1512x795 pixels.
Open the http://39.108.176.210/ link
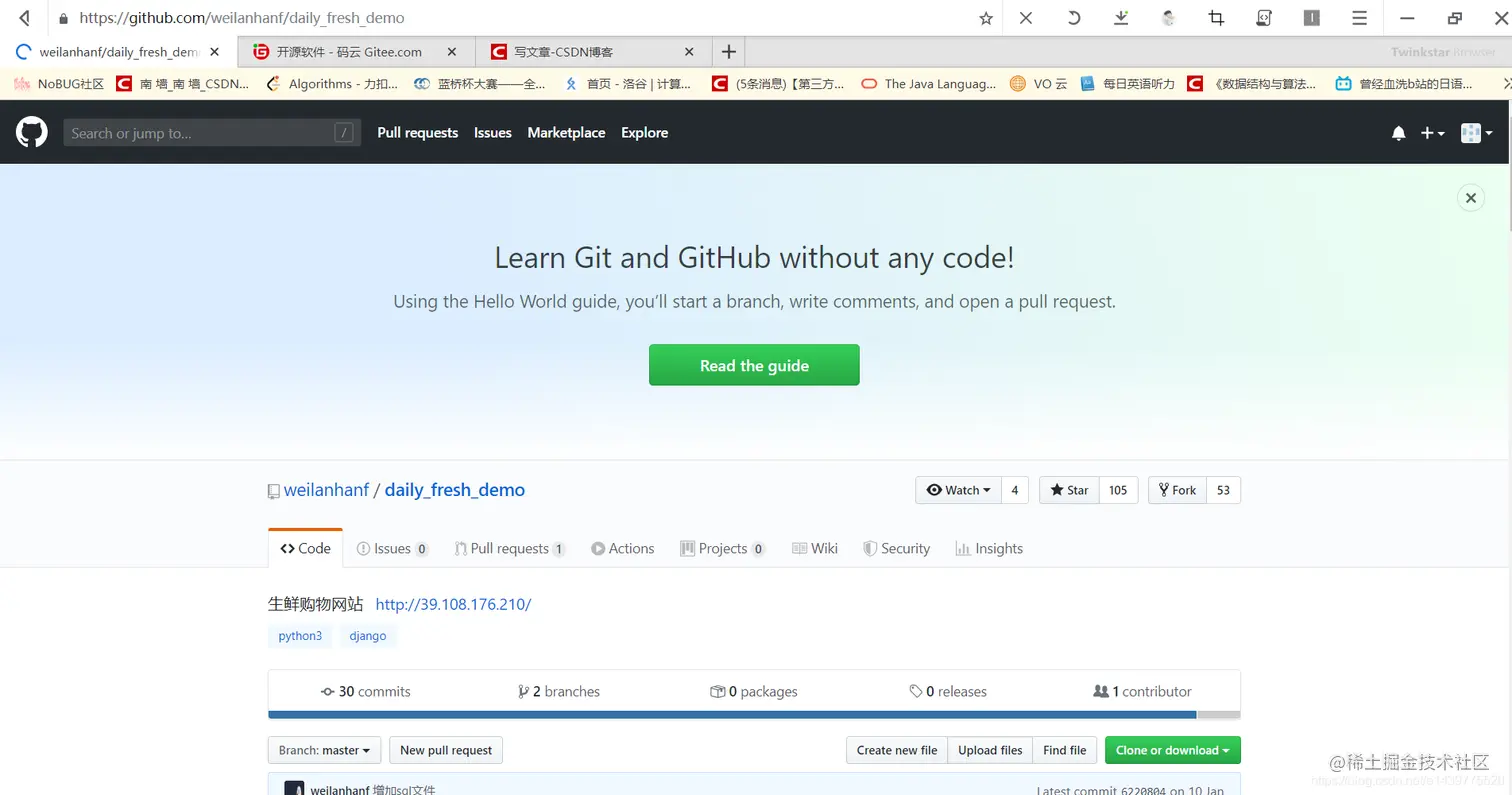(x=453, y=604)
